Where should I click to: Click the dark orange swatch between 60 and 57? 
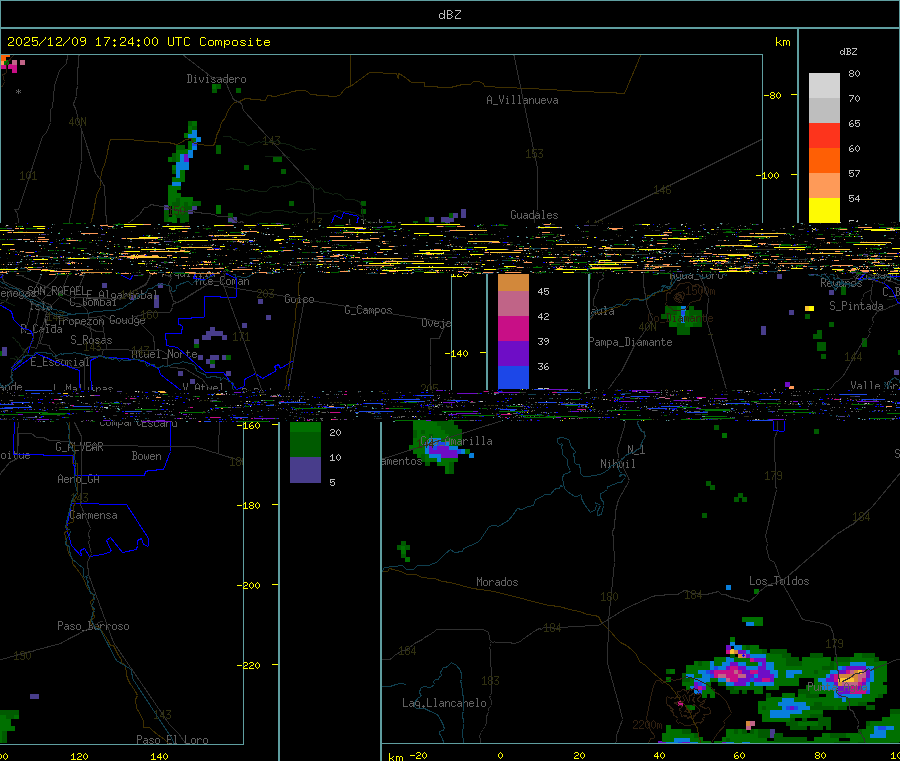[x=824, y=160]
